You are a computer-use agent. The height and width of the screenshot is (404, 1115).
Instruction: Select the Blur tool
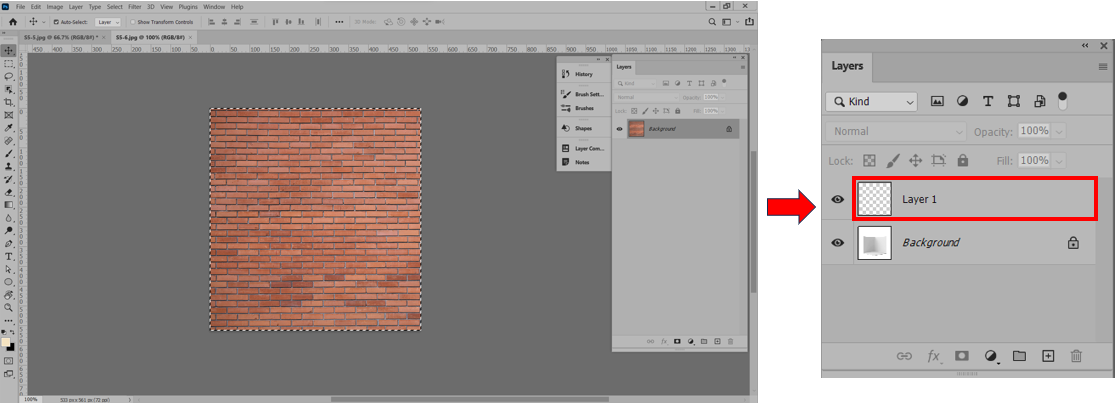[9, 218]
